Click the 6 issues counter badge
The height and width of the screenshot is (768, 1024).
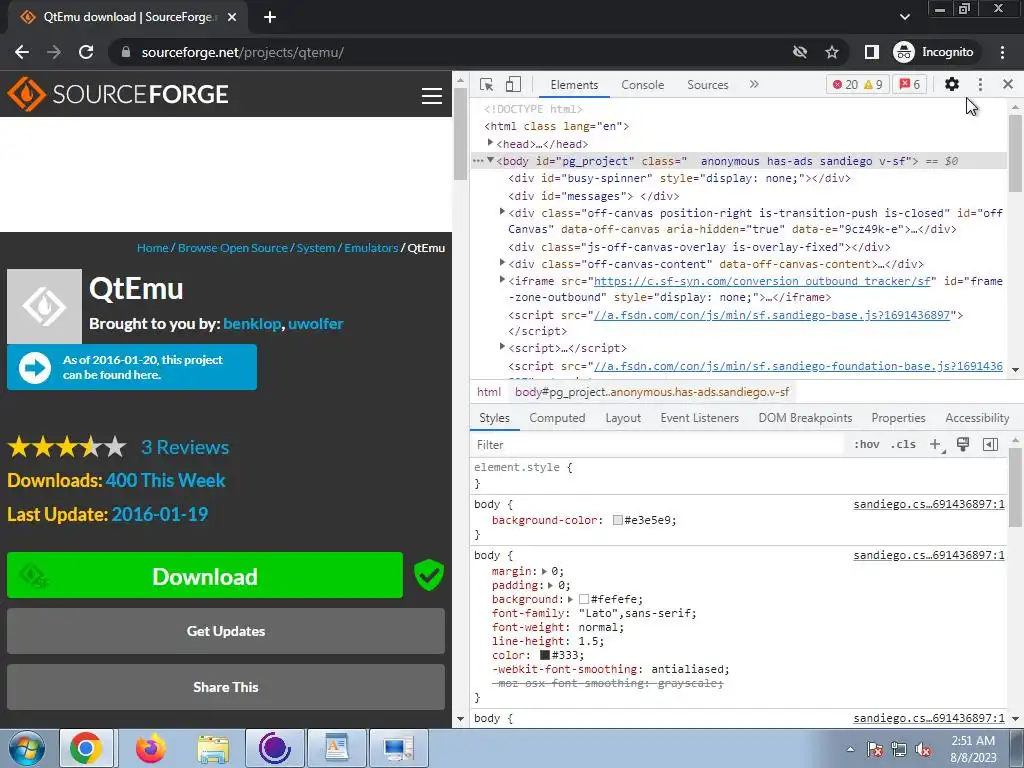[910, 85]
